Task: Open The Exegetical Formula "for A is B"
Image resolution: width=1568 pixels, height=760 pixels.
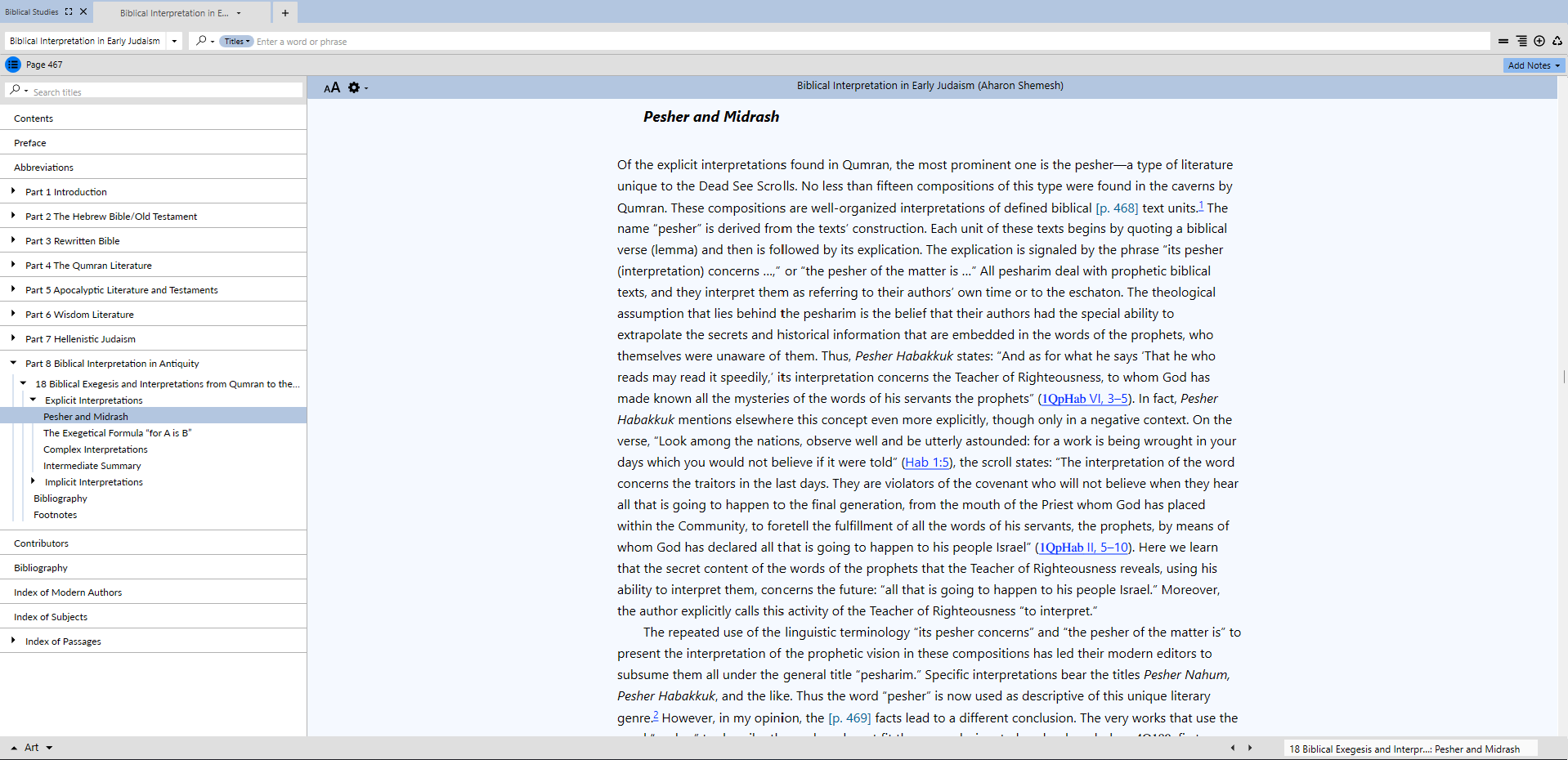Action: point(117,433)
